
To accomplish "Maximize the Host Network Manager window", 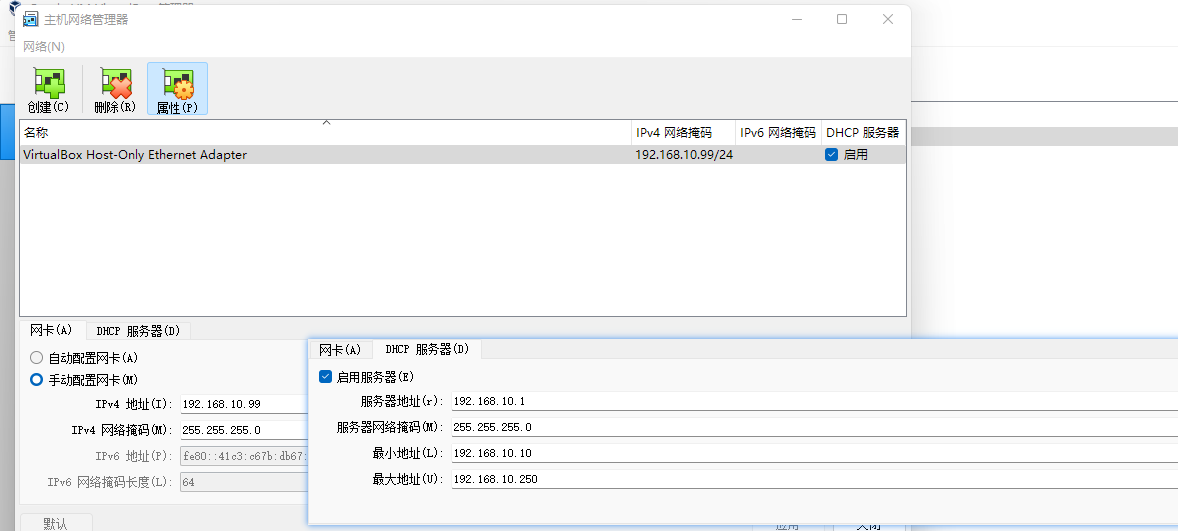I will tap(842, 20).
